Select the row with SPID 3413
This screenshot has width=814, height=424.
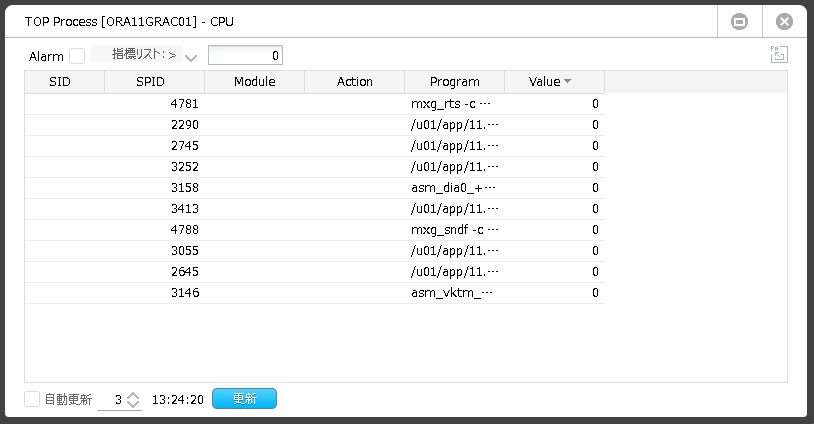[x=315, y=209]
